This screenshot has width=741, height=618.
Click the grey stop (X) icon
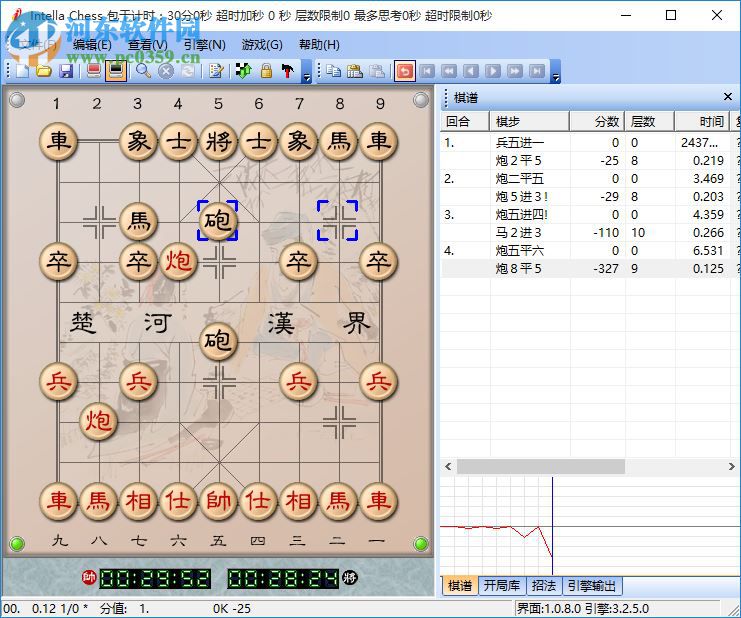coord(165,71)
